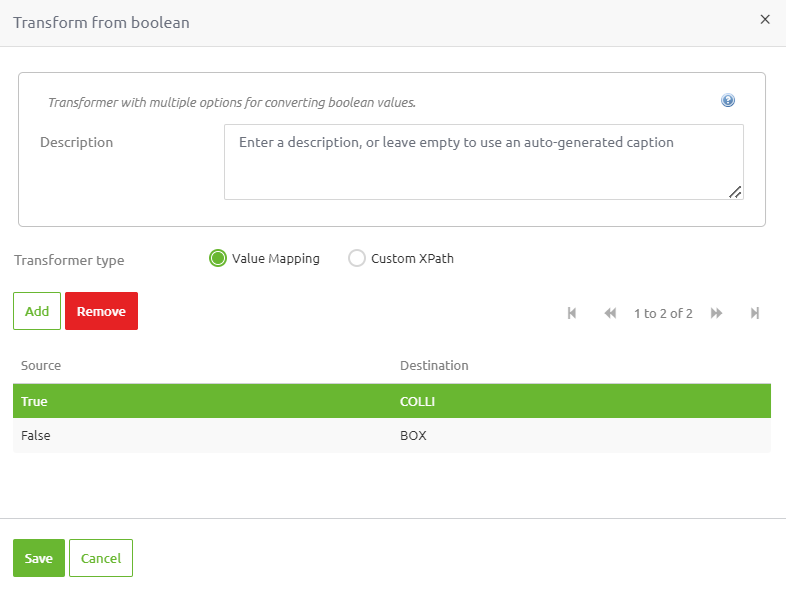This screenshot has height=594, width=786.
Task: Jump to last page of mappings
Action: [755, 313]
